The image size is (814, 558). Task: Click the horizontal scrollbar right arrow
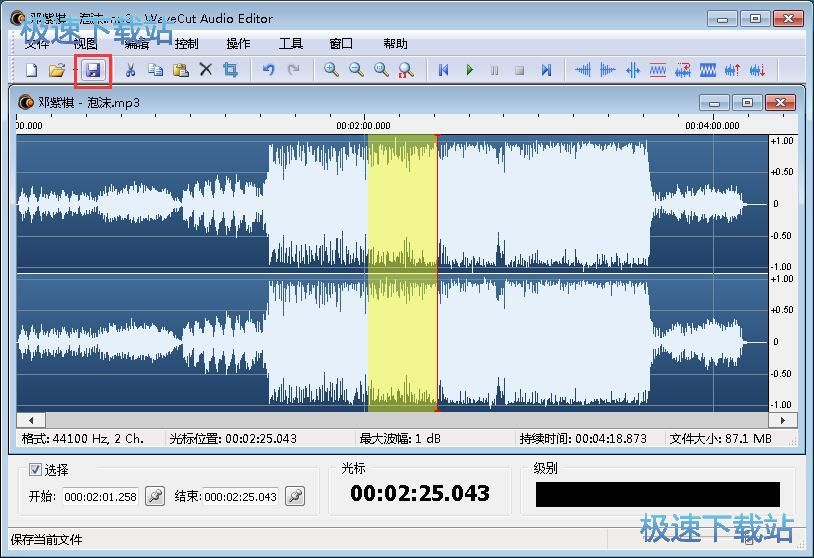click(782, 420)
